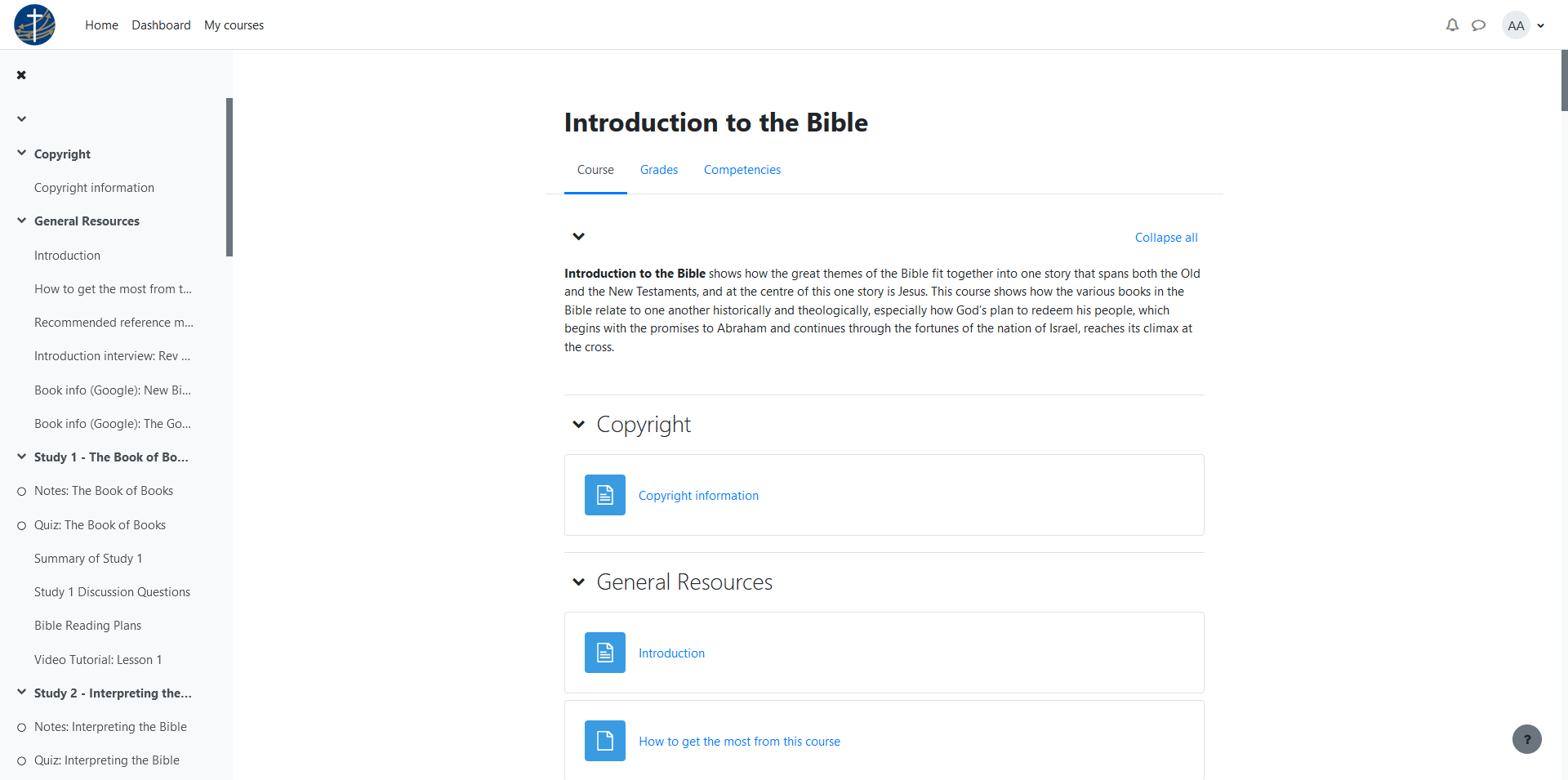Click the Introduction page icon in General Resources
1568x780 pixels.
pyautogui.click(x=605, y=653)
